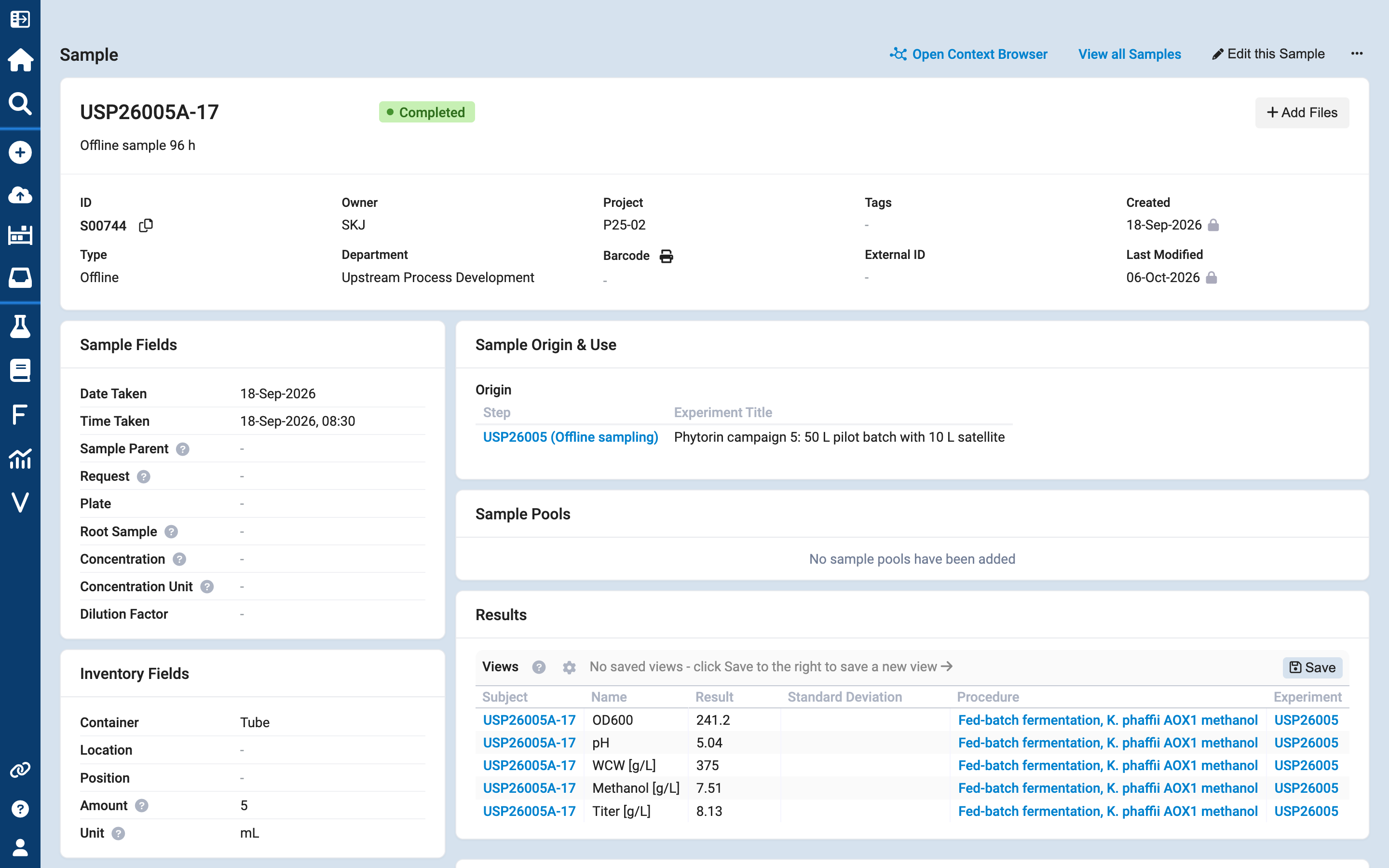Screen dimensions: 1389x868
Task: Click the plus create-new icon
Action: [20, 152]
